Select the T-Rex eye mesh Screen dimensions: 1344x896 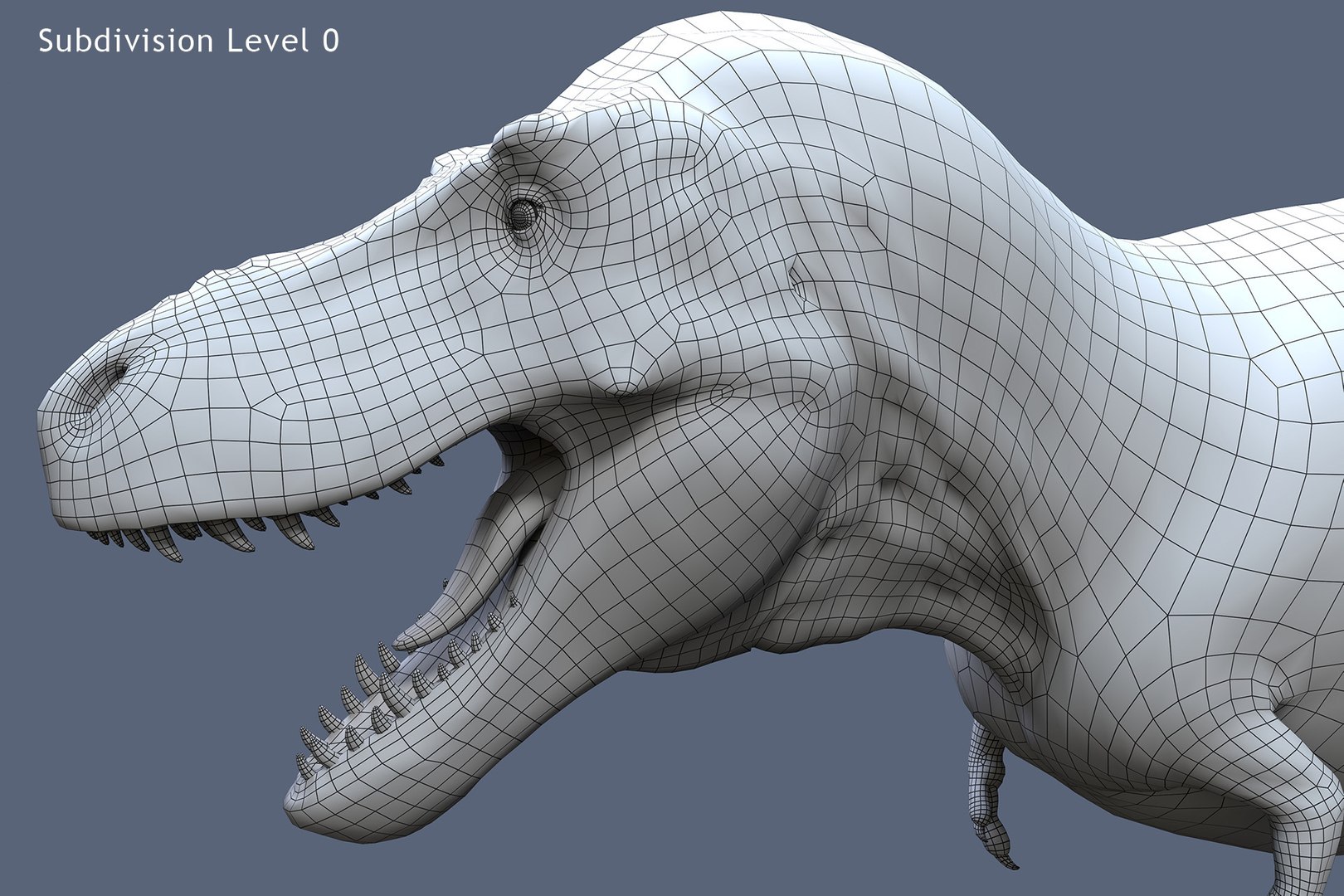(x=522, y=215)
